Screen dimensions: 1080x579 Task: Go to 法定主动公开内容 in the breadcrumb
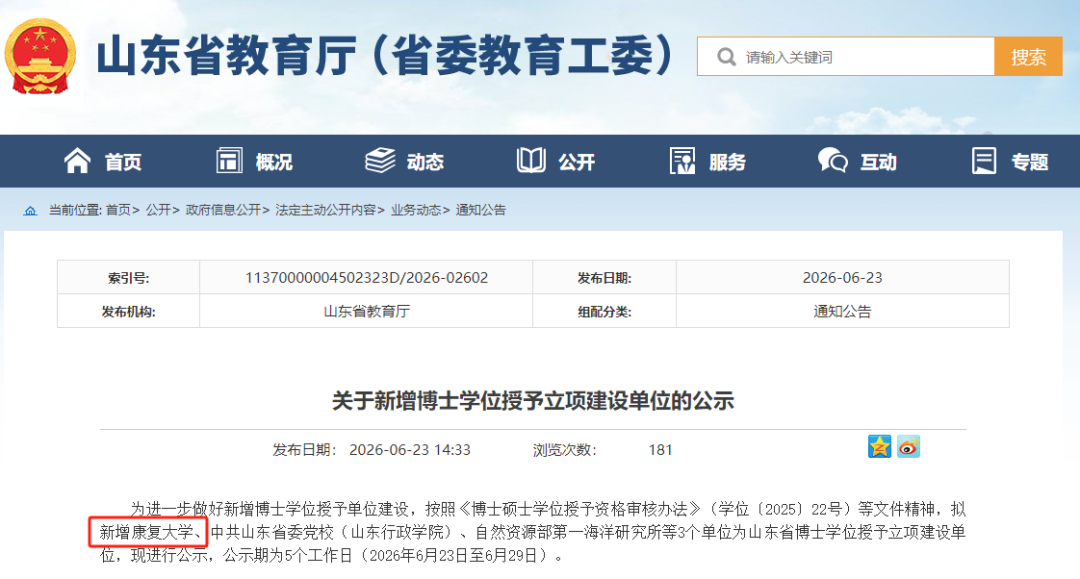[326, 210]
